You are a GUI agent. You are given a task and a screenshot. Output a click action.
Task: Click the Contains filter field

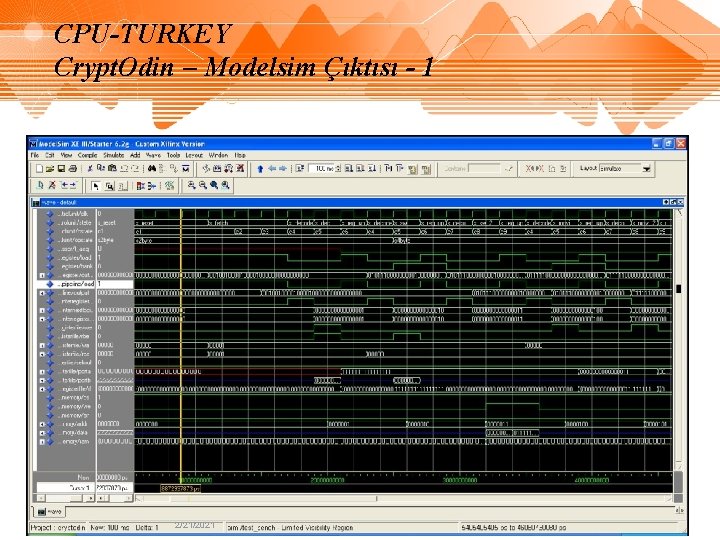pyautogui.click(x=484, y=169)
